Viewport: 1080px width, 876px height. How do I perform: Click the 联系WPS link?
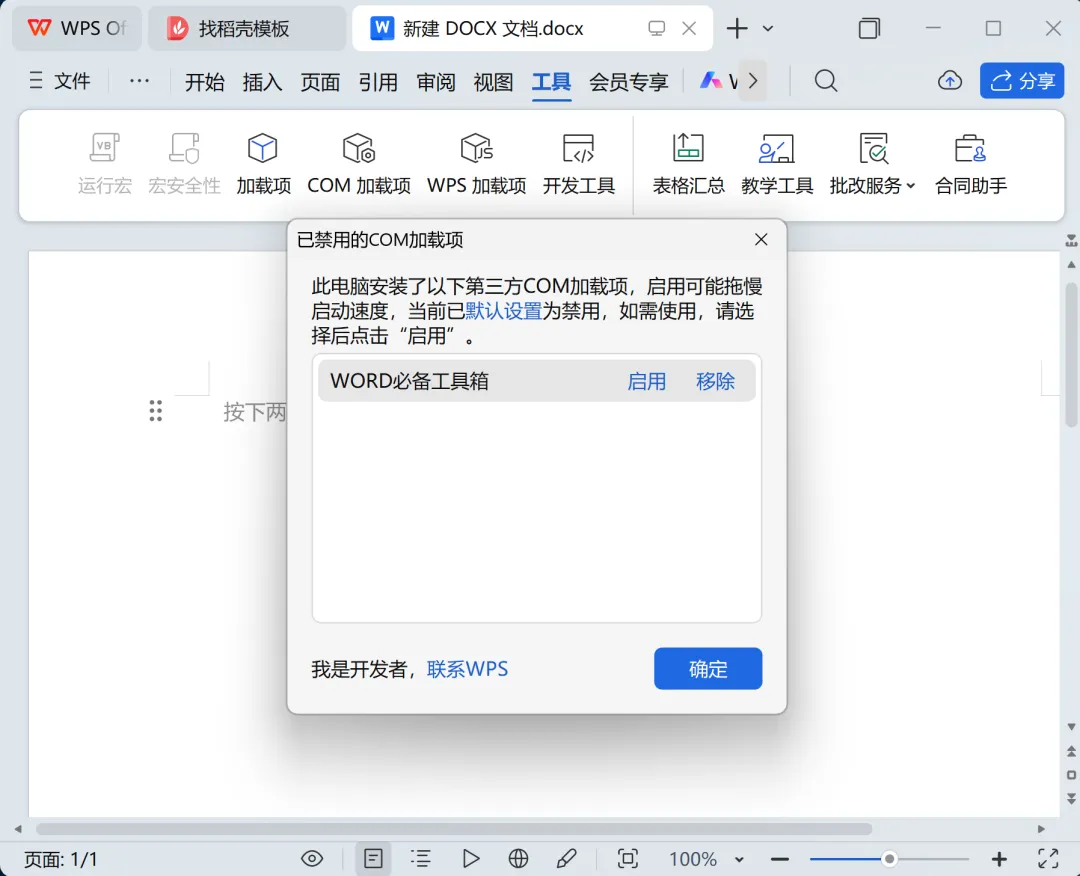(x=467, y=669)
